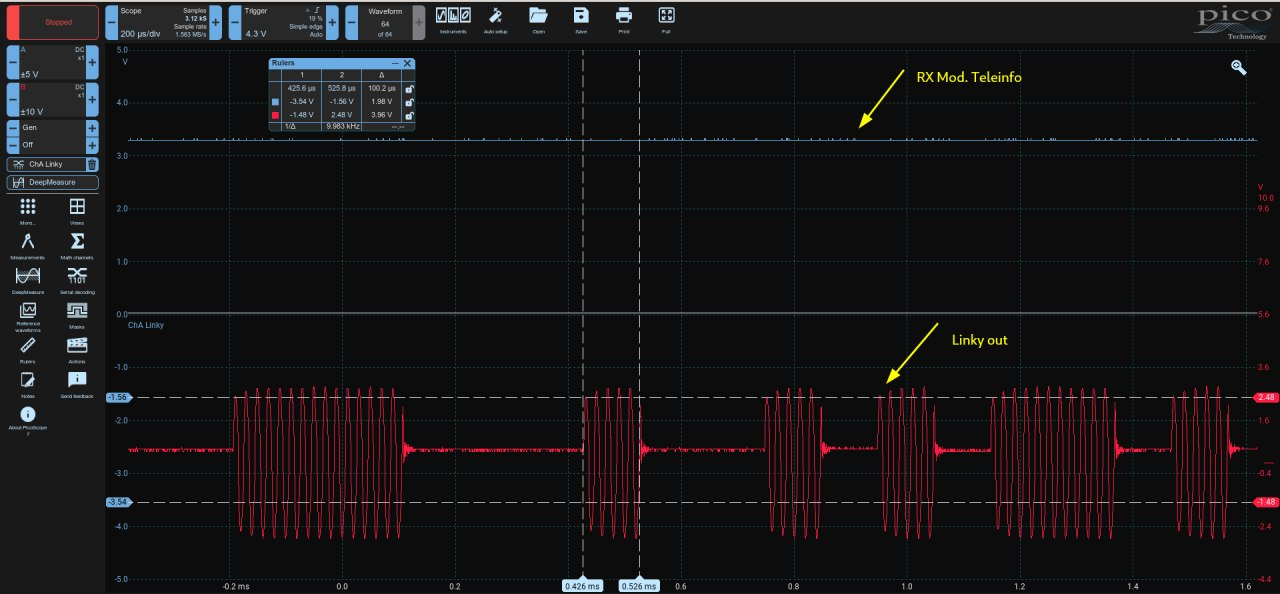
Task: Decrease channel B voltage range
Action: (13, 100)
